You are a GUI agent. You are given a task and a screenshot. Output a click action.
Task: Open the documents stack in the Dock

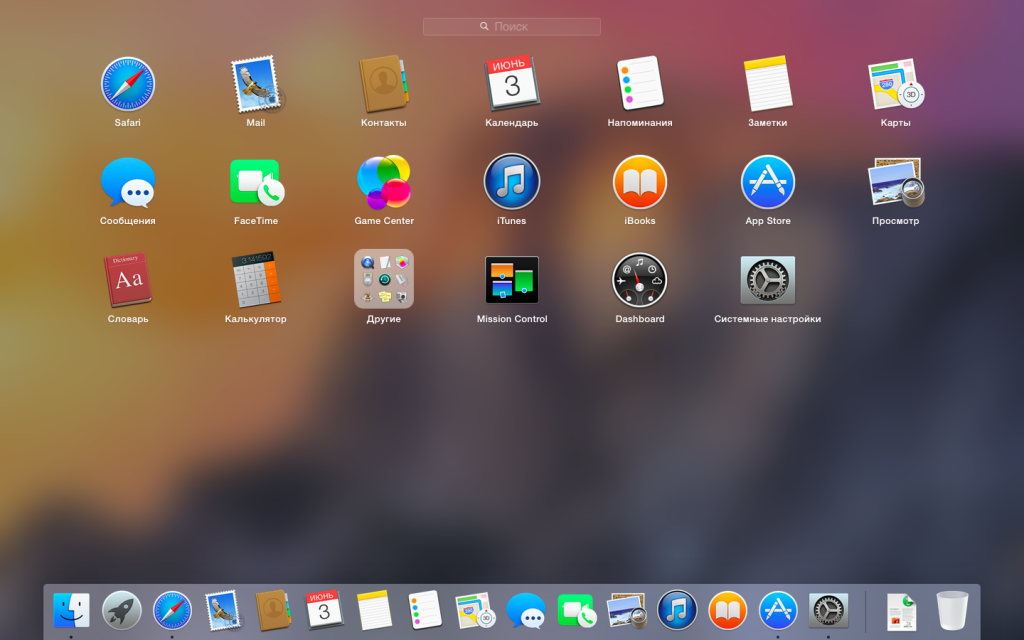pos(901,612)
